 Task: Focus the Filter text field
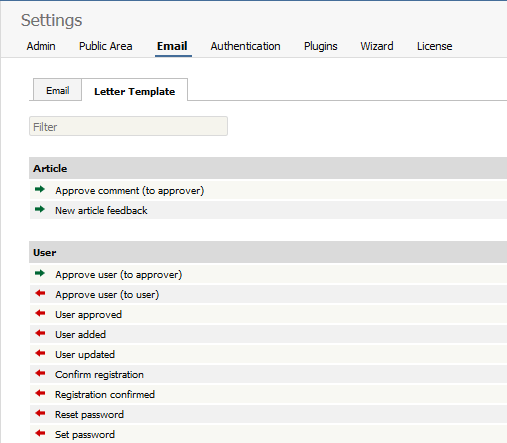click(128, 126)
